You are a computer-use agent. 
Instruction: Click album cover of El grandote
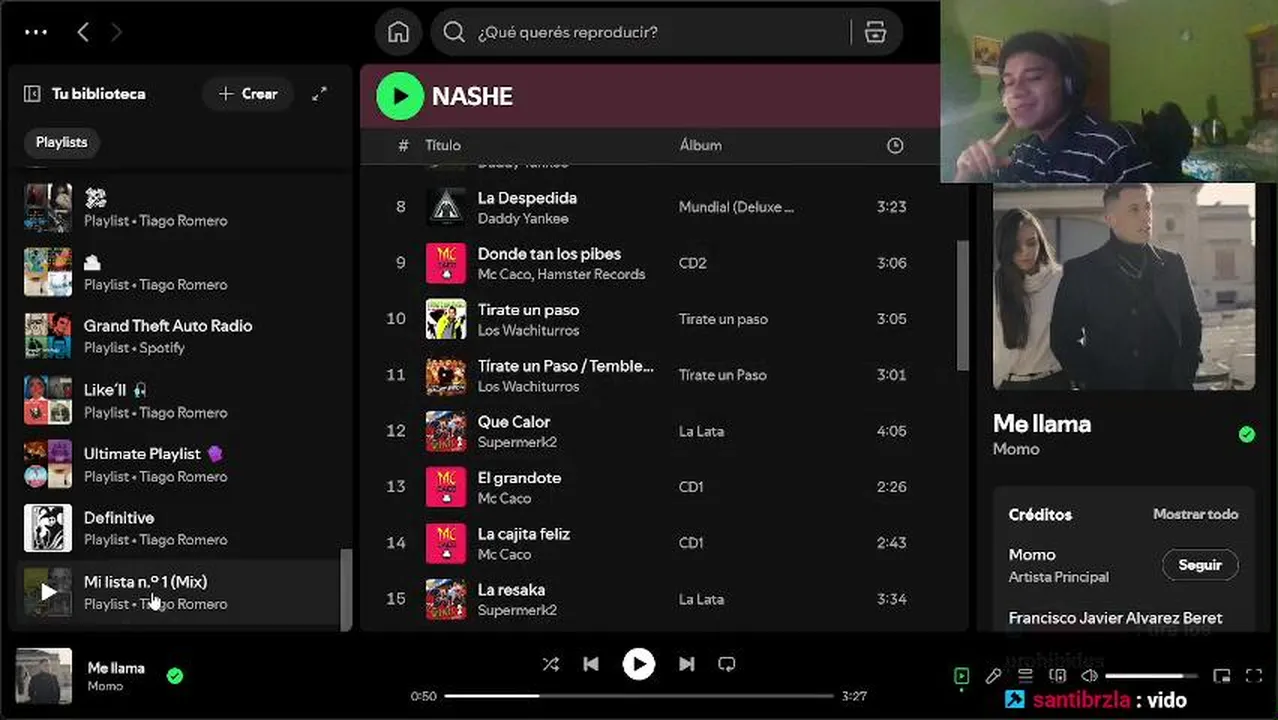coord(446,487)
